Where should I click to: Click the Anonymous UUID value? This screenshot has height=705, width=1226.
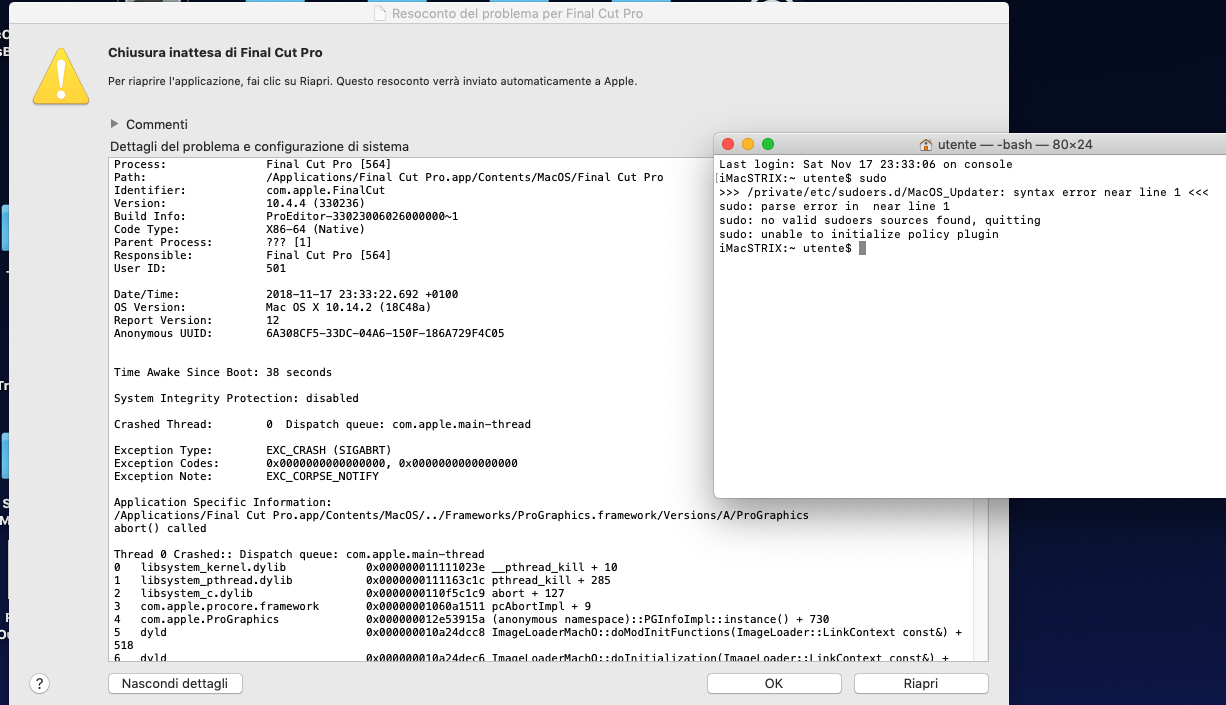385,333
